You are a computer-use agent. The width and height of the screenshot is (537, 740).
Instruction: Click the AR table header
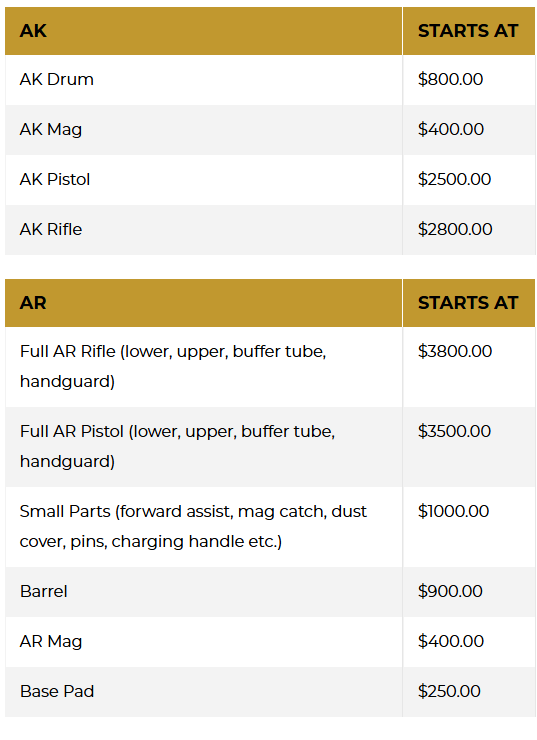coord(33,303)
